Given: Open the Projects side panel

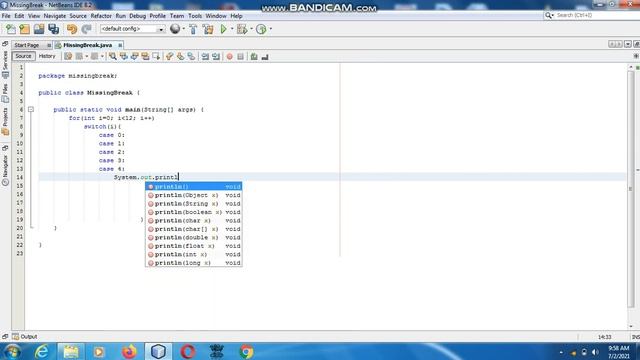Looking at the screenshot, I should tap(5, 122).
